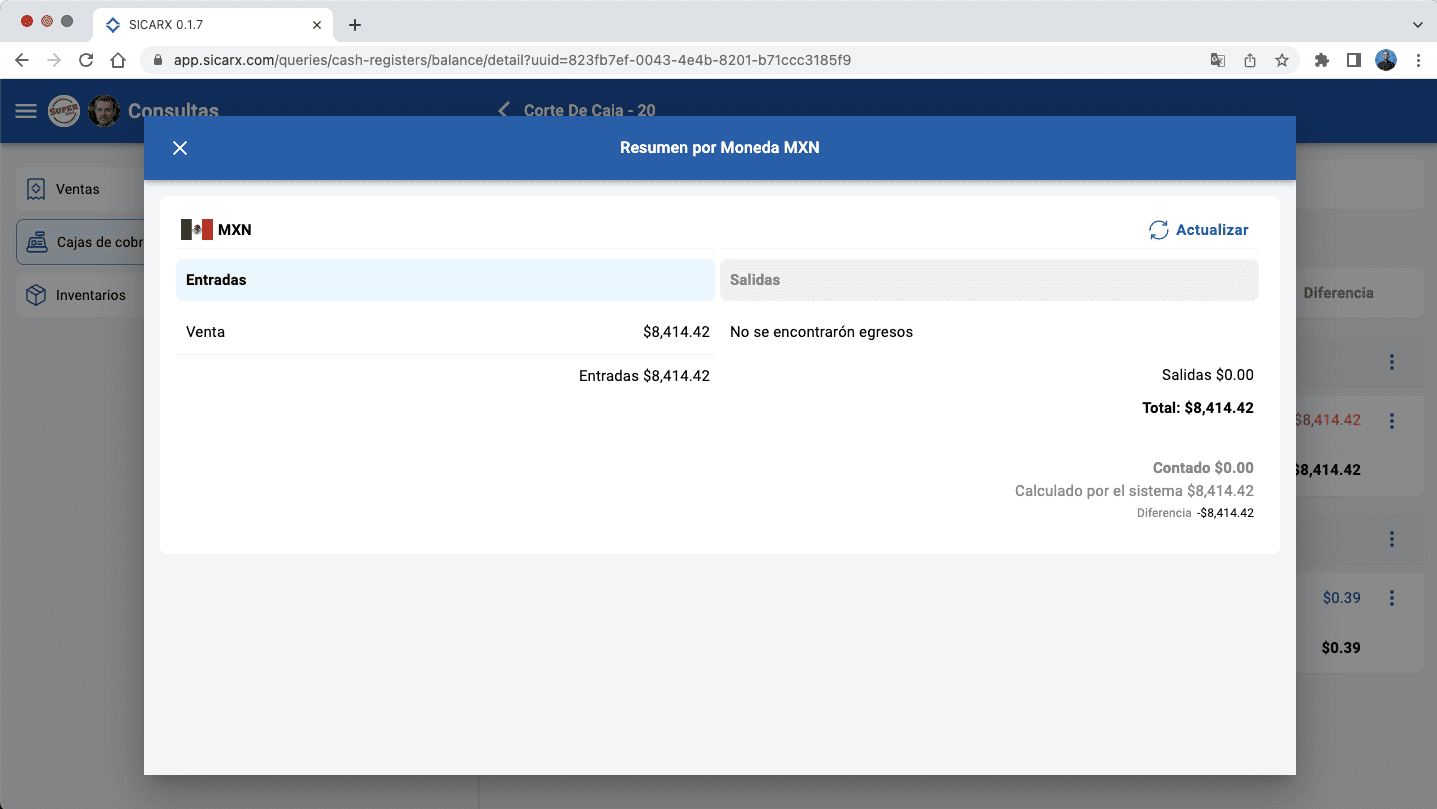Click the Actualizar refresh button
Screen dimensions: 1437x809
tap(1198, 230)
